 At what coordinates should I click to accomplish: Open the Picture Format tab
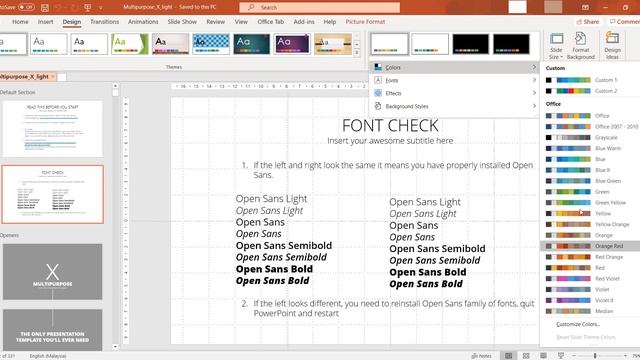tap(365, 22)
